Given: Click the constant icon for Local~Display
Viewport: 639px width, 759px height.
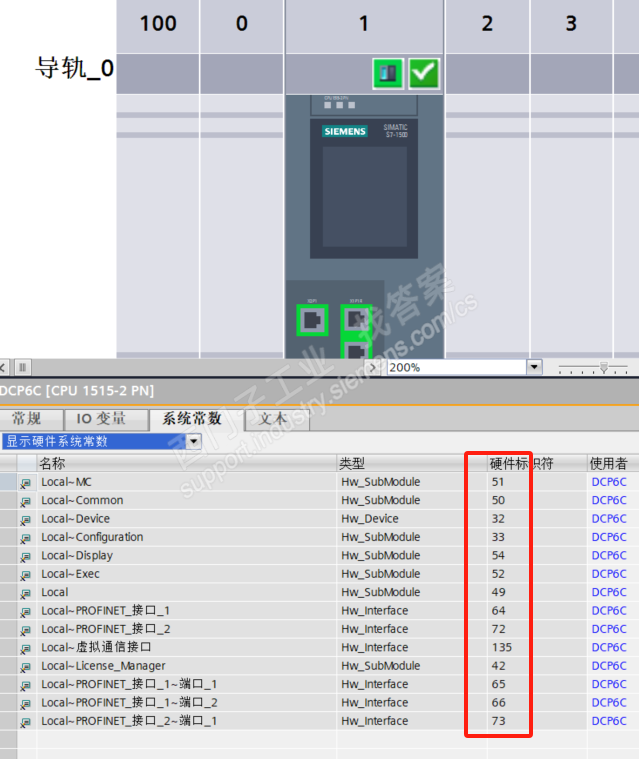Looking at the screenshot, I should [26, 556].
